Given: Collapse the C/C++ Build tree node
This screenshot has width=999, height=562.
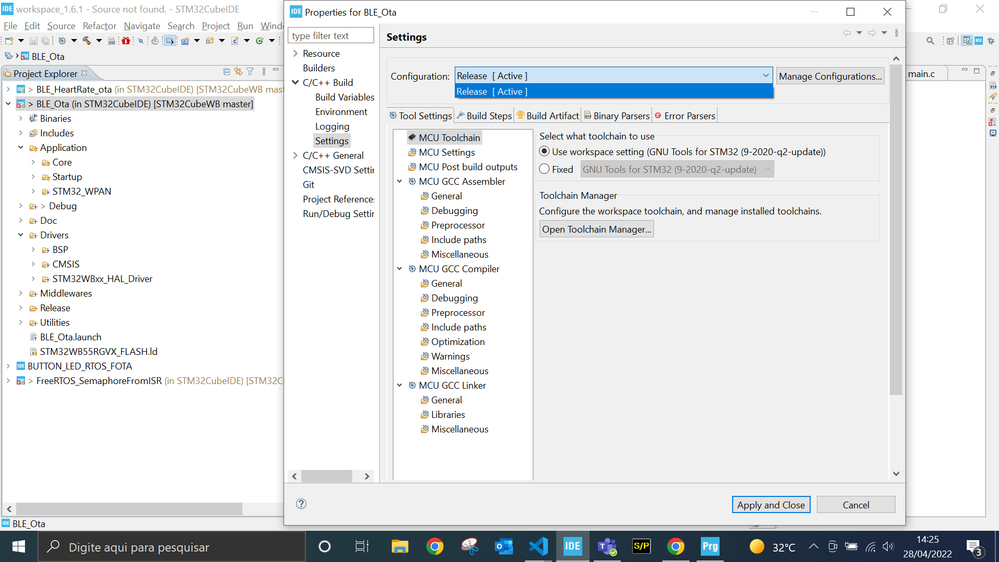Looking at the screenshot, I should click(x=295, y=83).
